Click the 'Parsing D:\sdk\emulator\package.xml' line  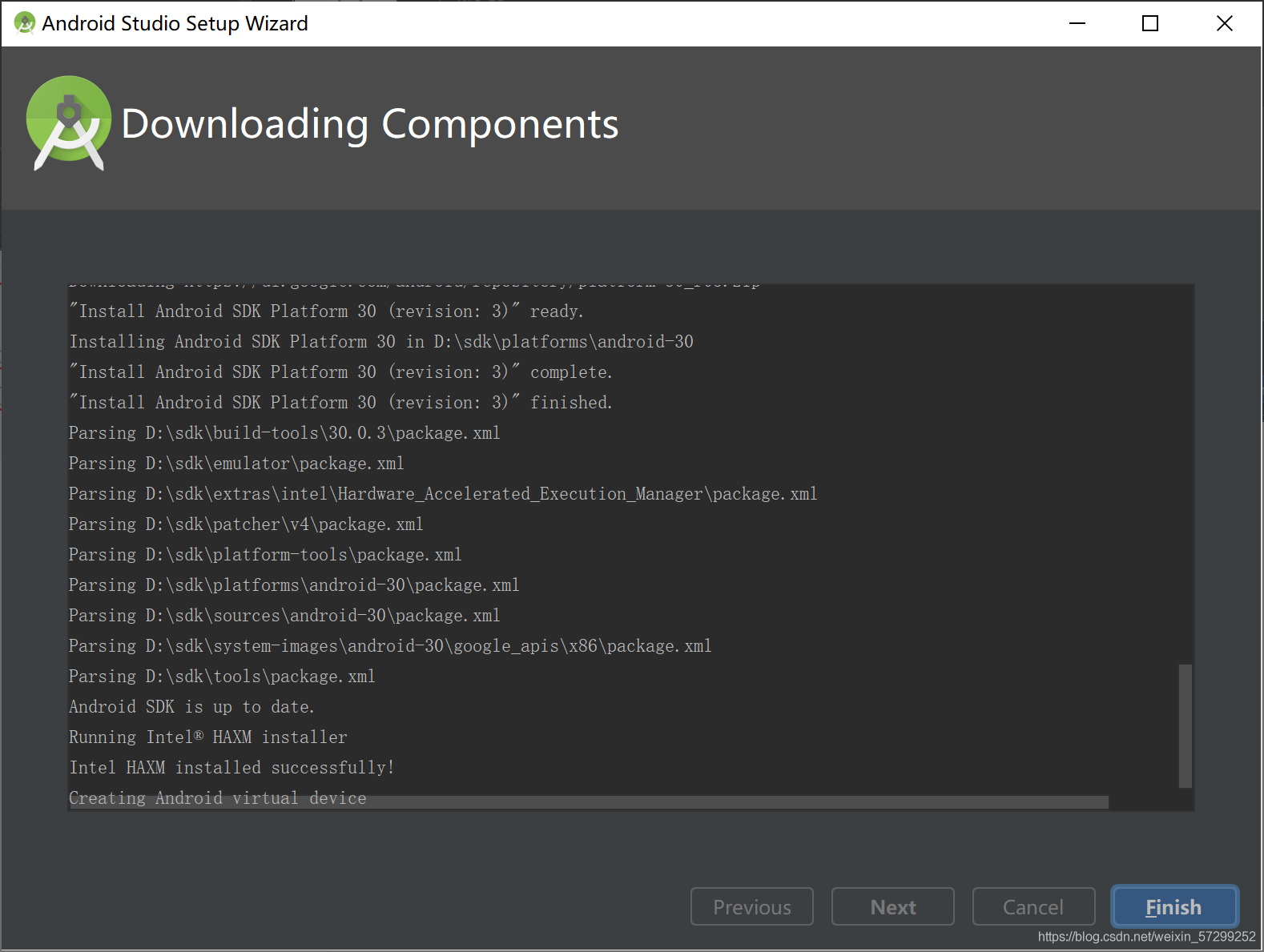pos(236,463)
